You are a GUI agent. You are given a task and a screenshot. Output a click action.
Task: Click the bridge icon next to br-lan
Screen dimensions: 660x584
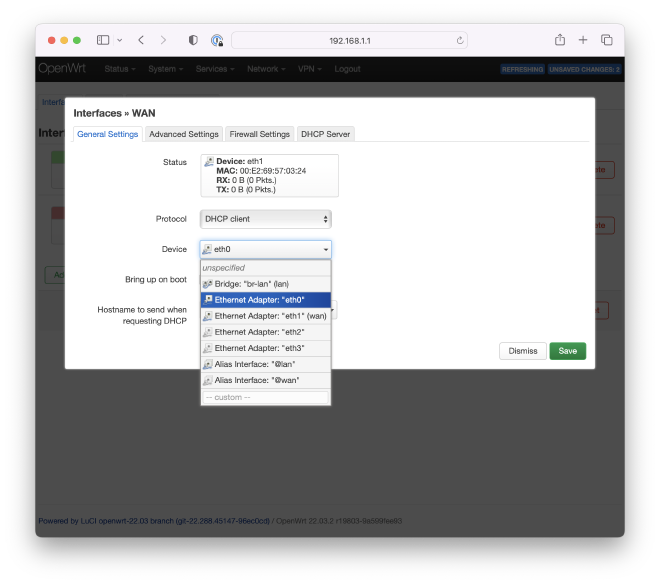coord(208,284)
